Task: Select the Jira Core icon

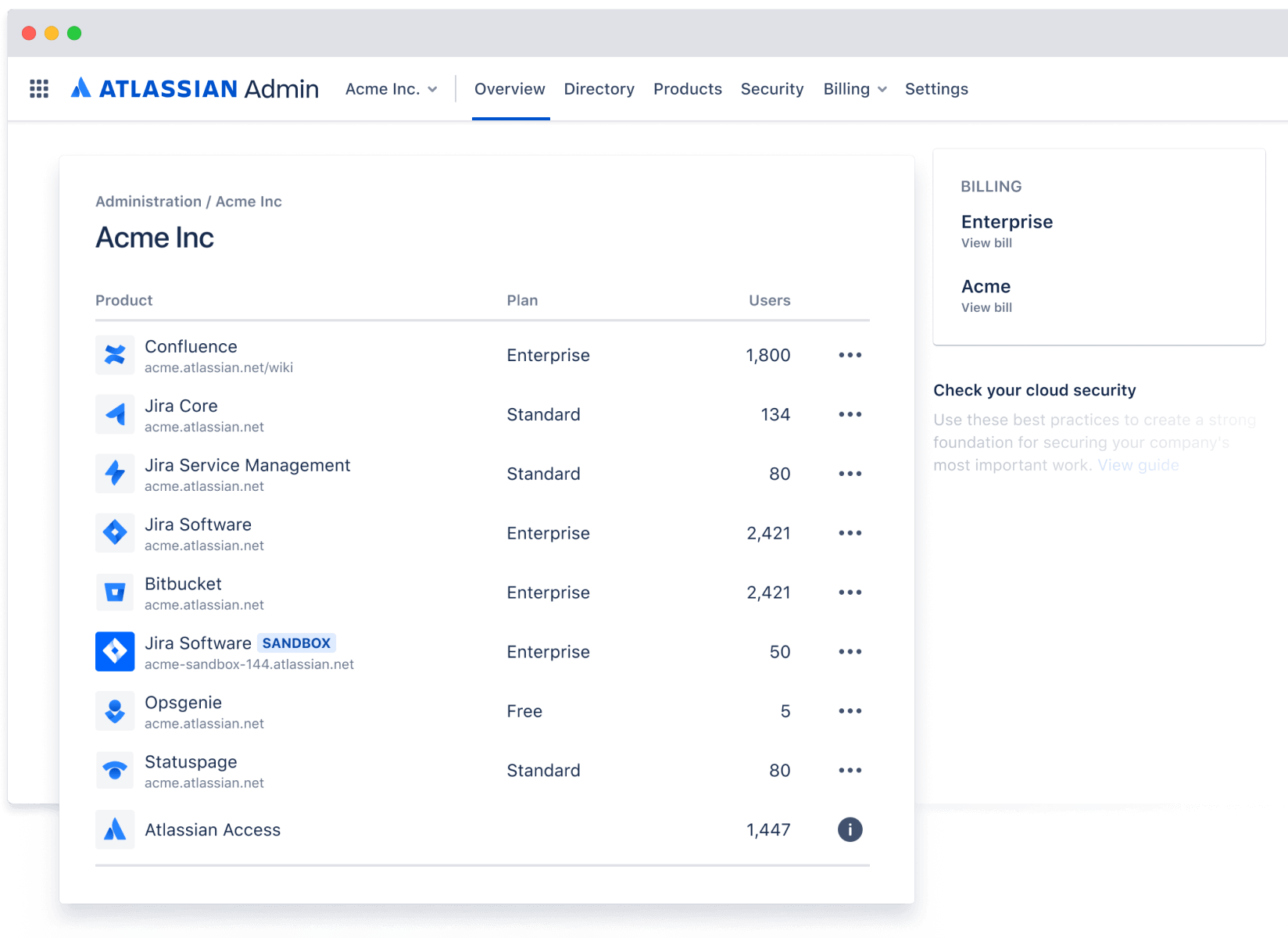Action: pyautogui.click(x=115, y=414)
